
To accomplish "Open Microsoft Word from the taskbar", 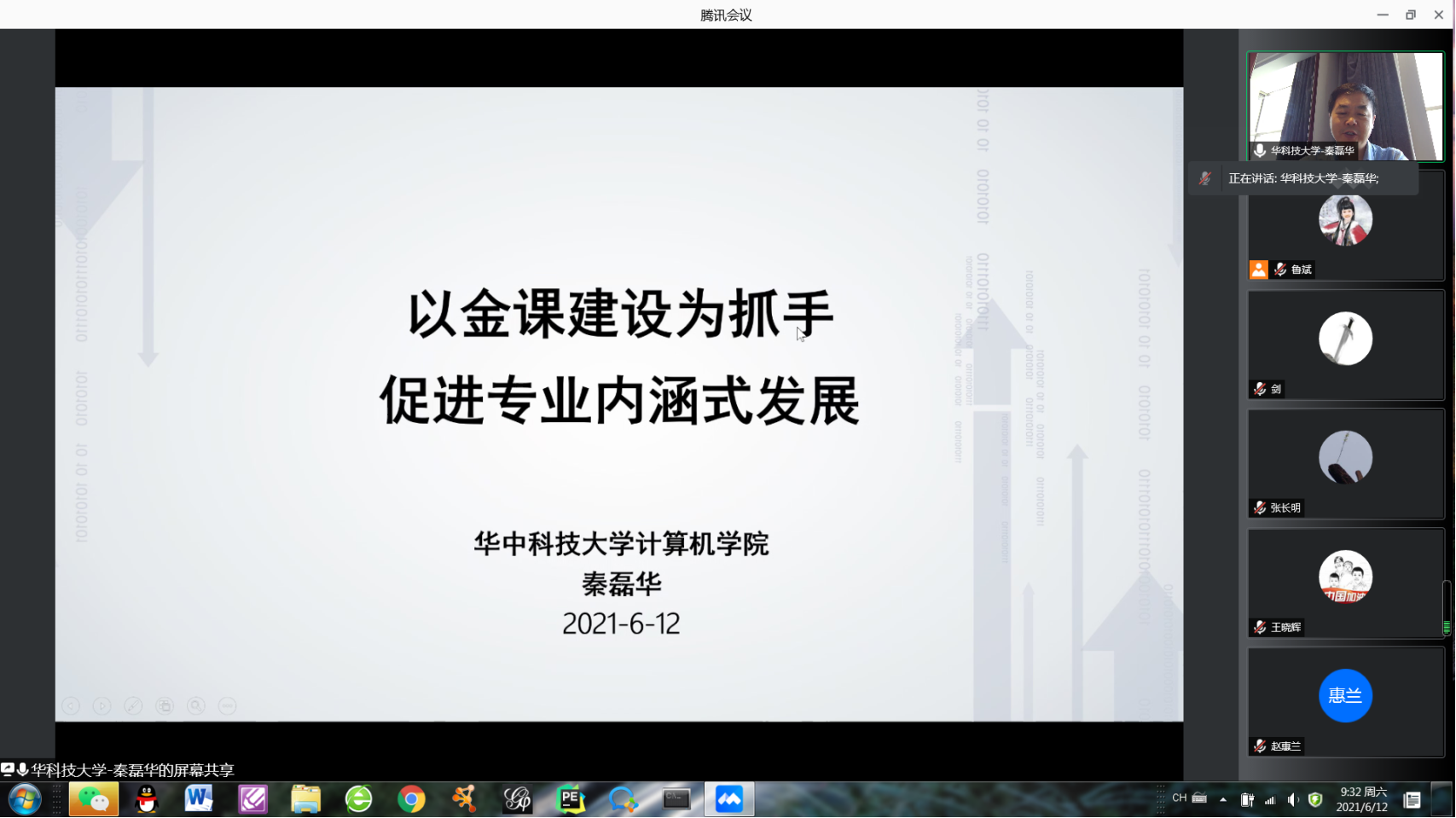I will (x=199, y=799).
